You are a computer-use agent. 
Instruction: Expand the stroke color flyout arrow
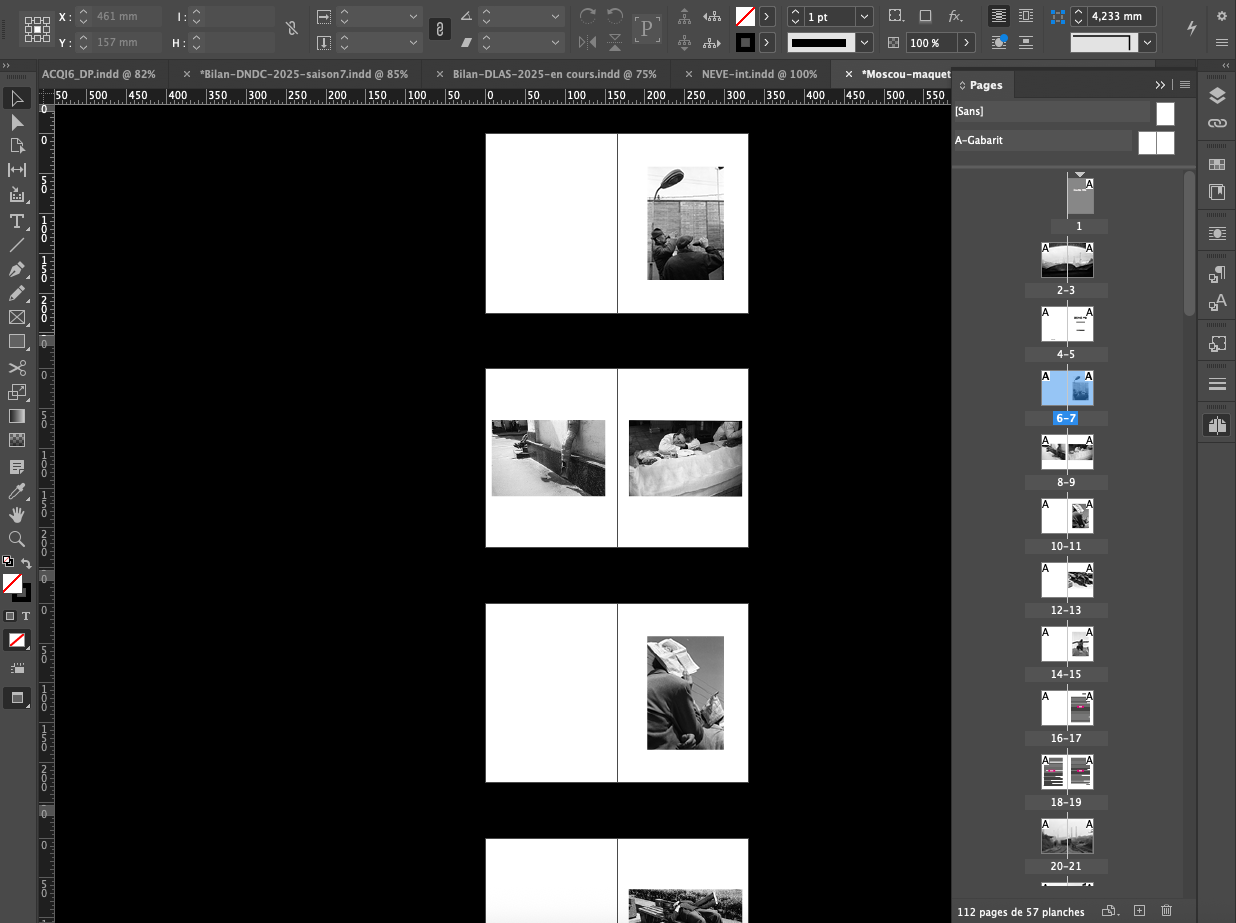click(x=767, y=42)
